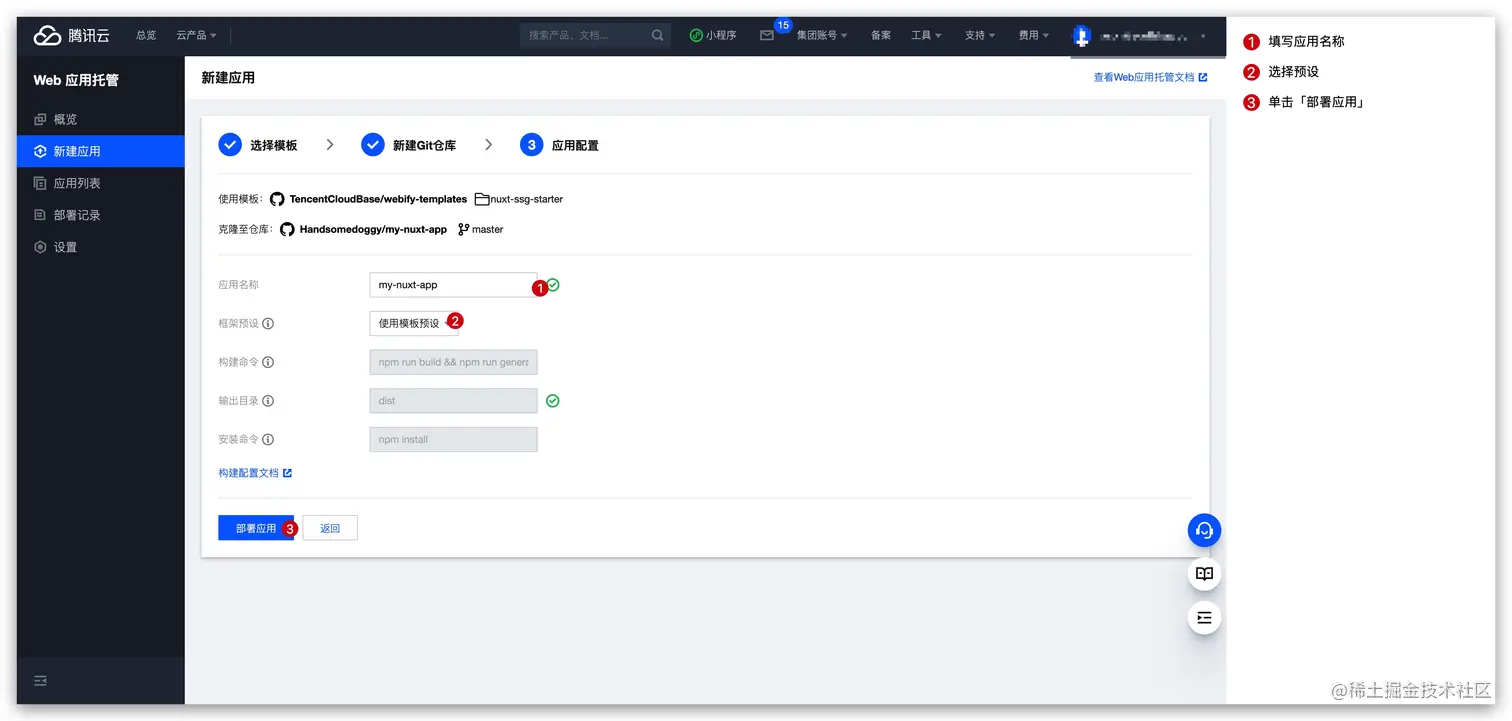This screenshot has width=1512, height=721.
Task: Expand the 云产品 dropdown menu
Action: pos(196,35)
